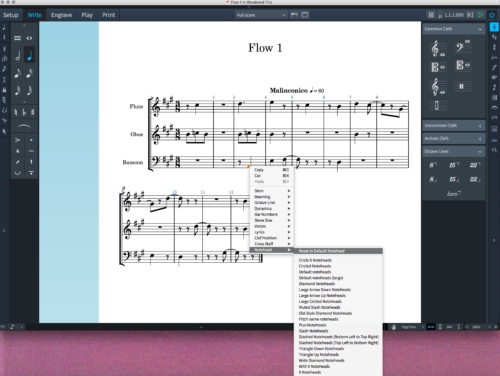
Task: Collapse the Common Clefs section
Action: coord(480,29)
